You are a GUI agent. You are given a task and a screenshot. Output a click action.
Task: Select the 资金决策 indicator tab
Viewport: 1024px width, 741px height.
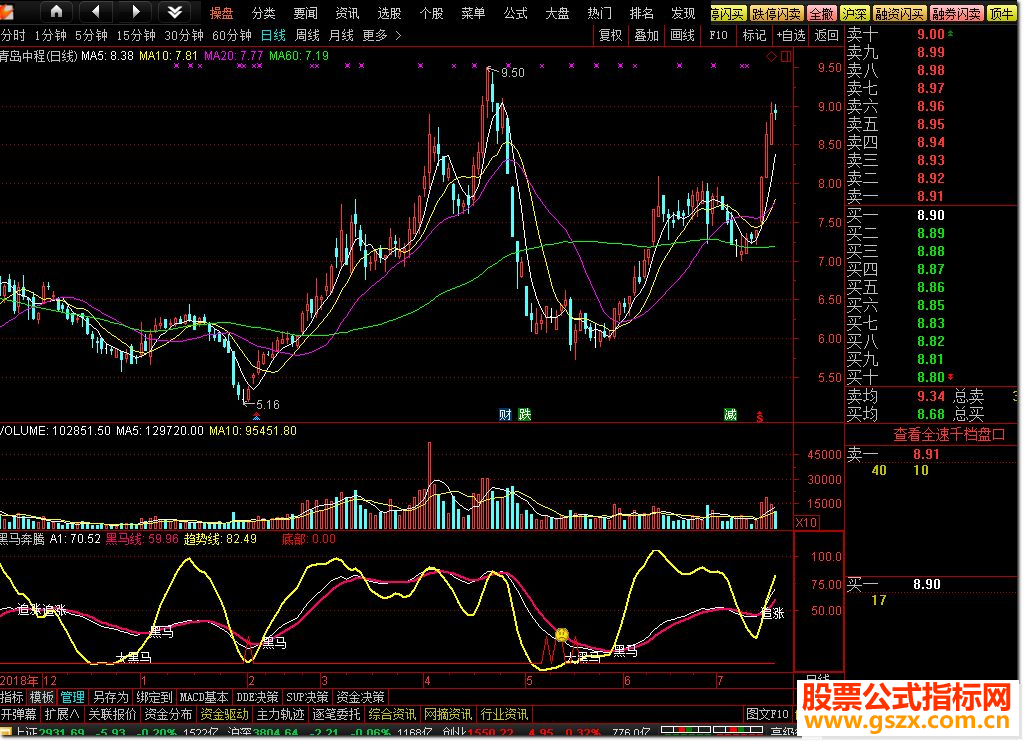[x=360, y=697]
